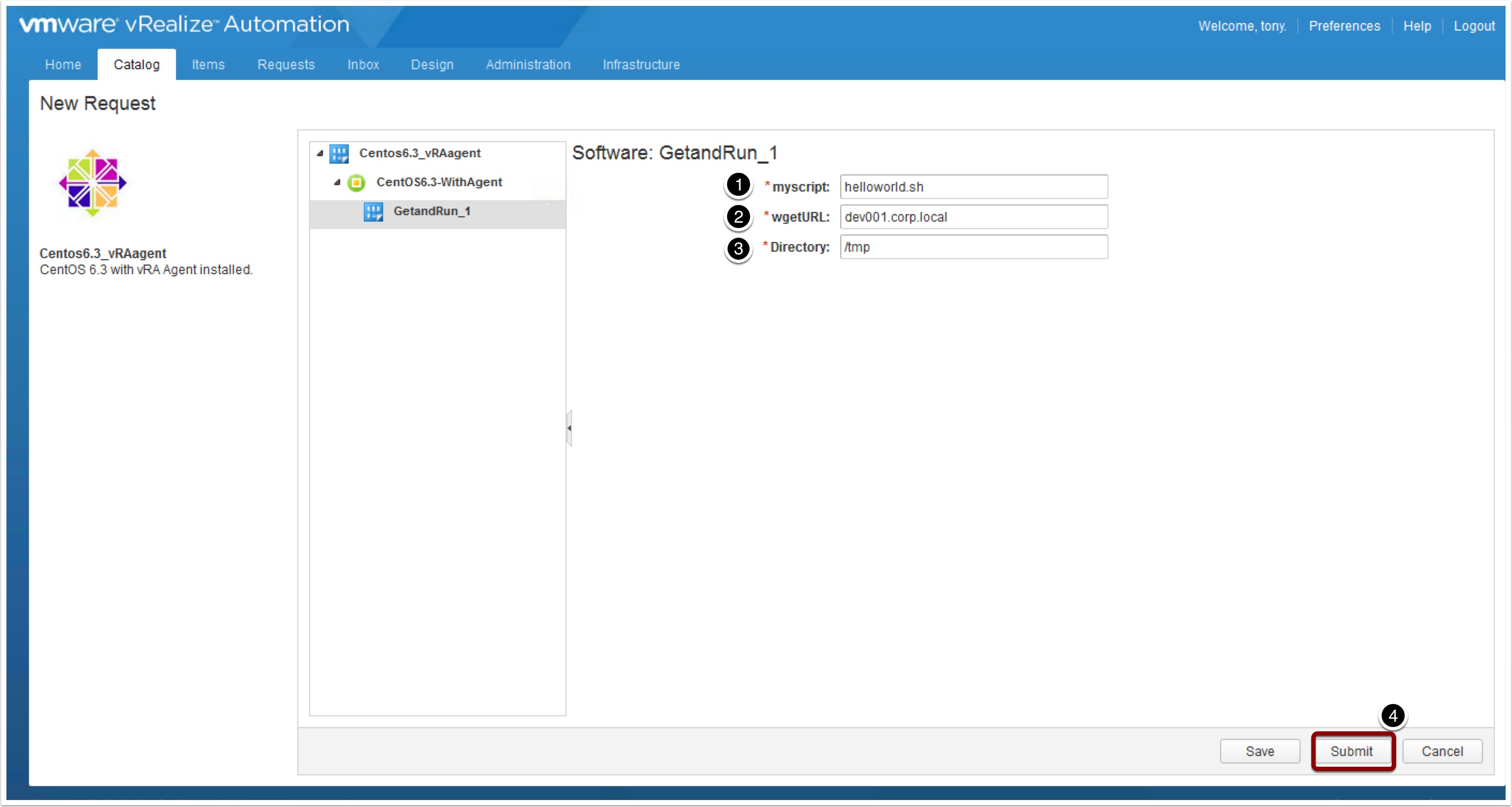Click the CentOS pinwheel logo thumbnail

click(93, 183)
